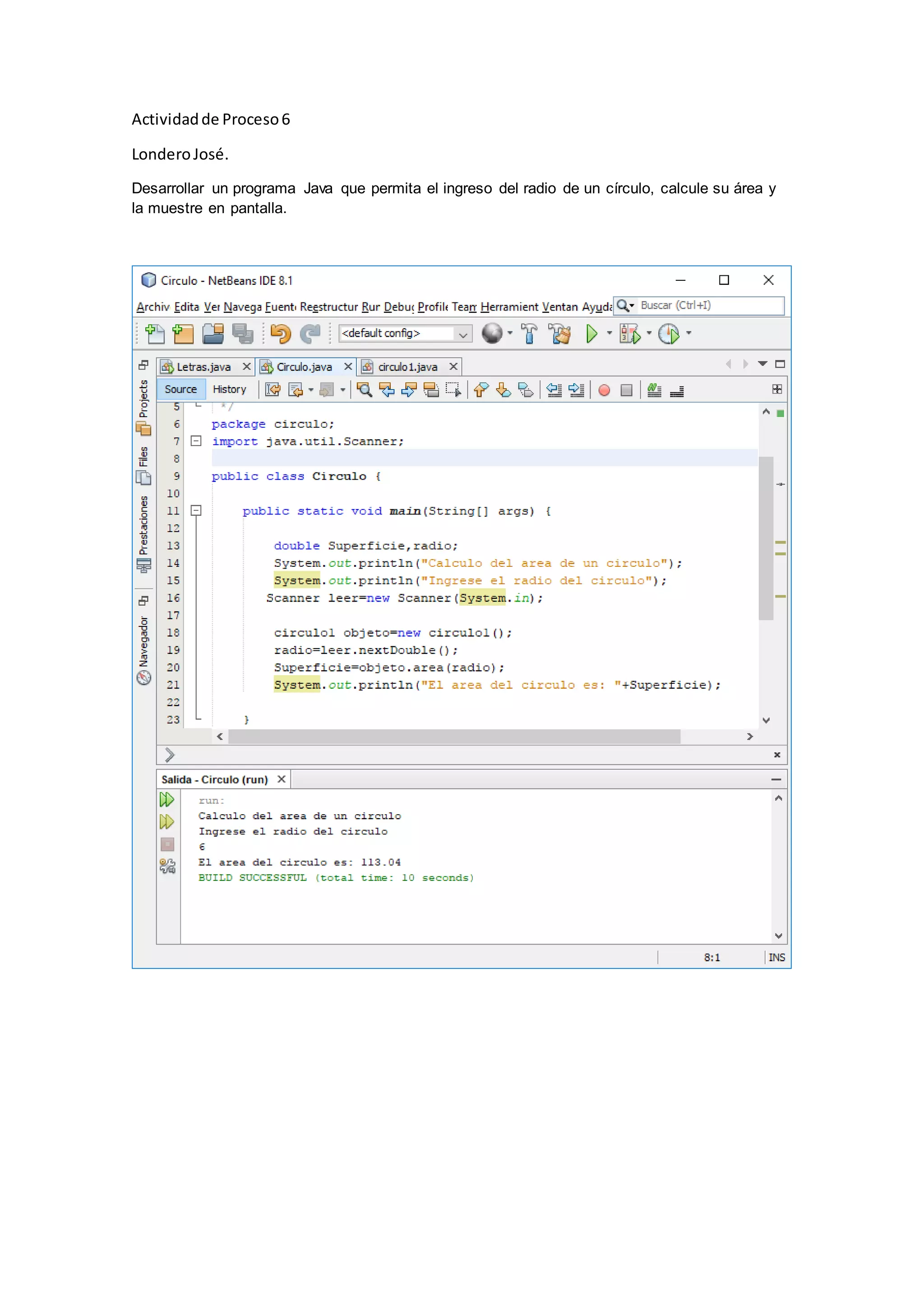Switch to the circulo1.java tab
Viewport: 924px width, 1307px height.
pyautogui.click(x=407, y=367)
